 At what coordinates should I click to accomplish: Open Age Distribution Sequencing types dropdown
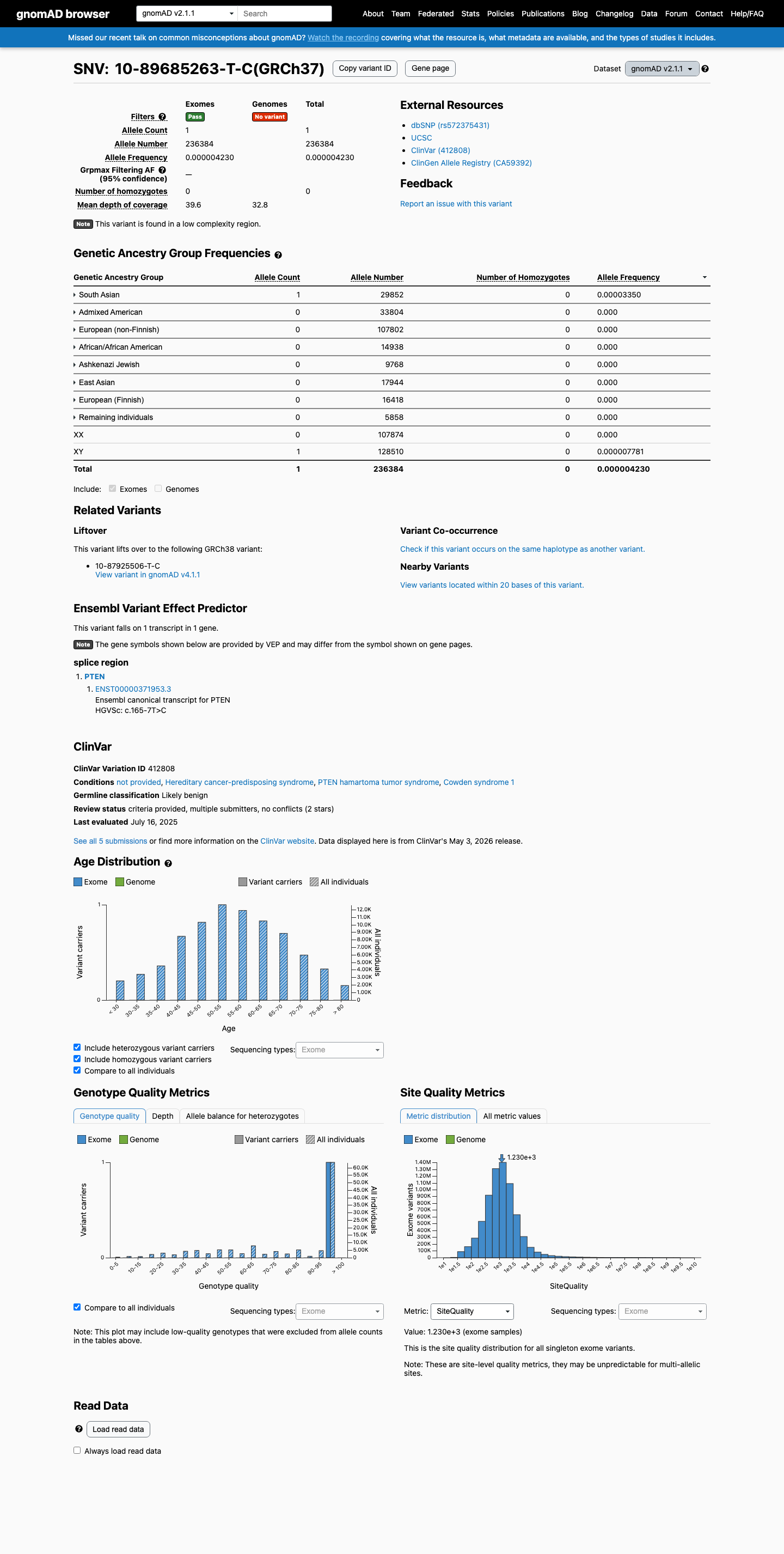click(x=340, y=1050)
